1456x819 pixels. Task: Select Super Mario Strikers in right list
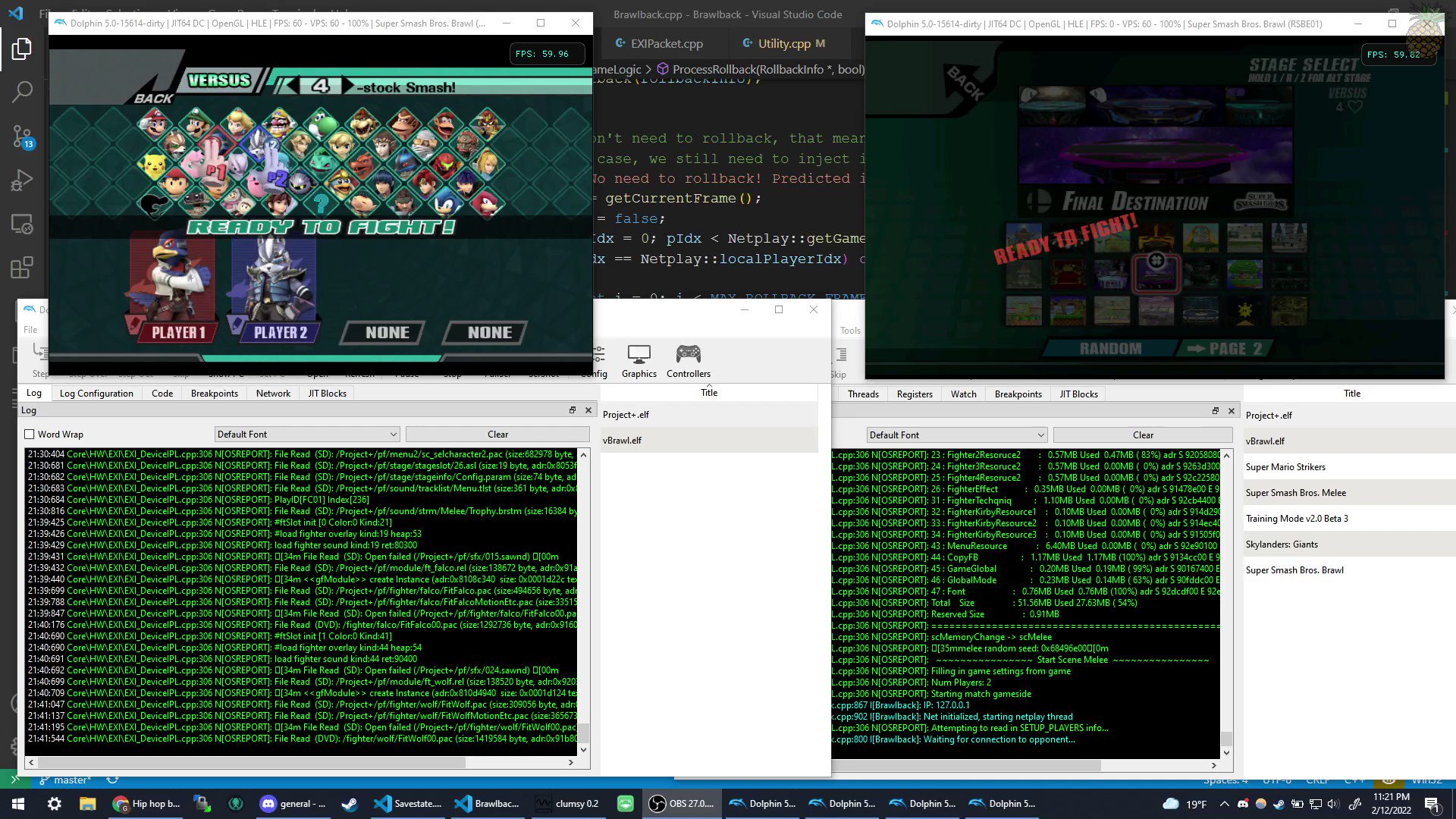[1349, 467]
